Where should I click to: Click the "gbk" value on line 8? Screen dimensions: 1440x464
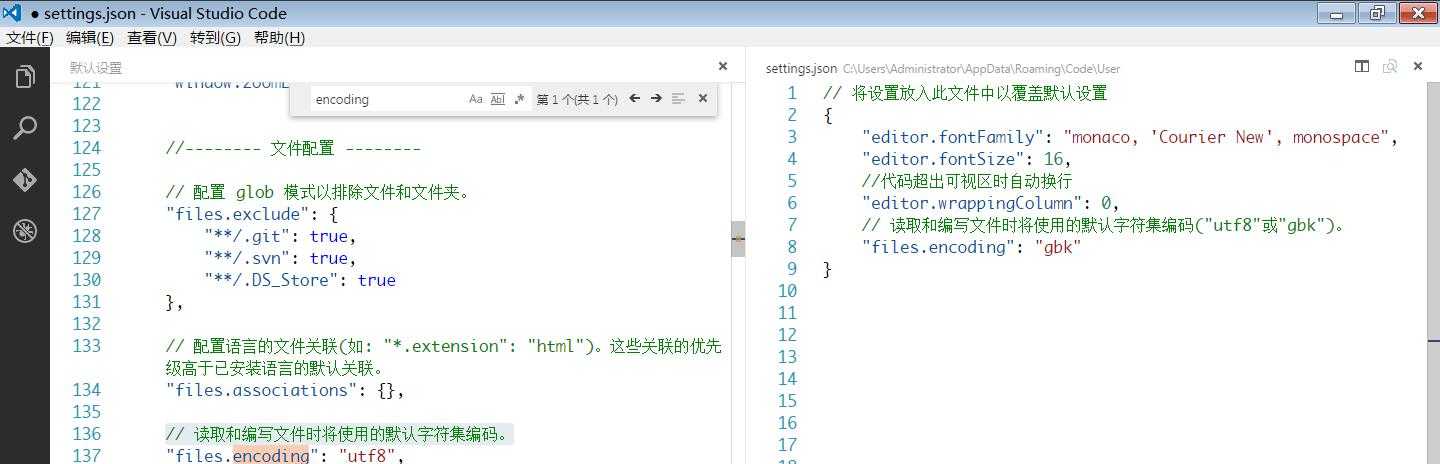(x=1058, y=247)
